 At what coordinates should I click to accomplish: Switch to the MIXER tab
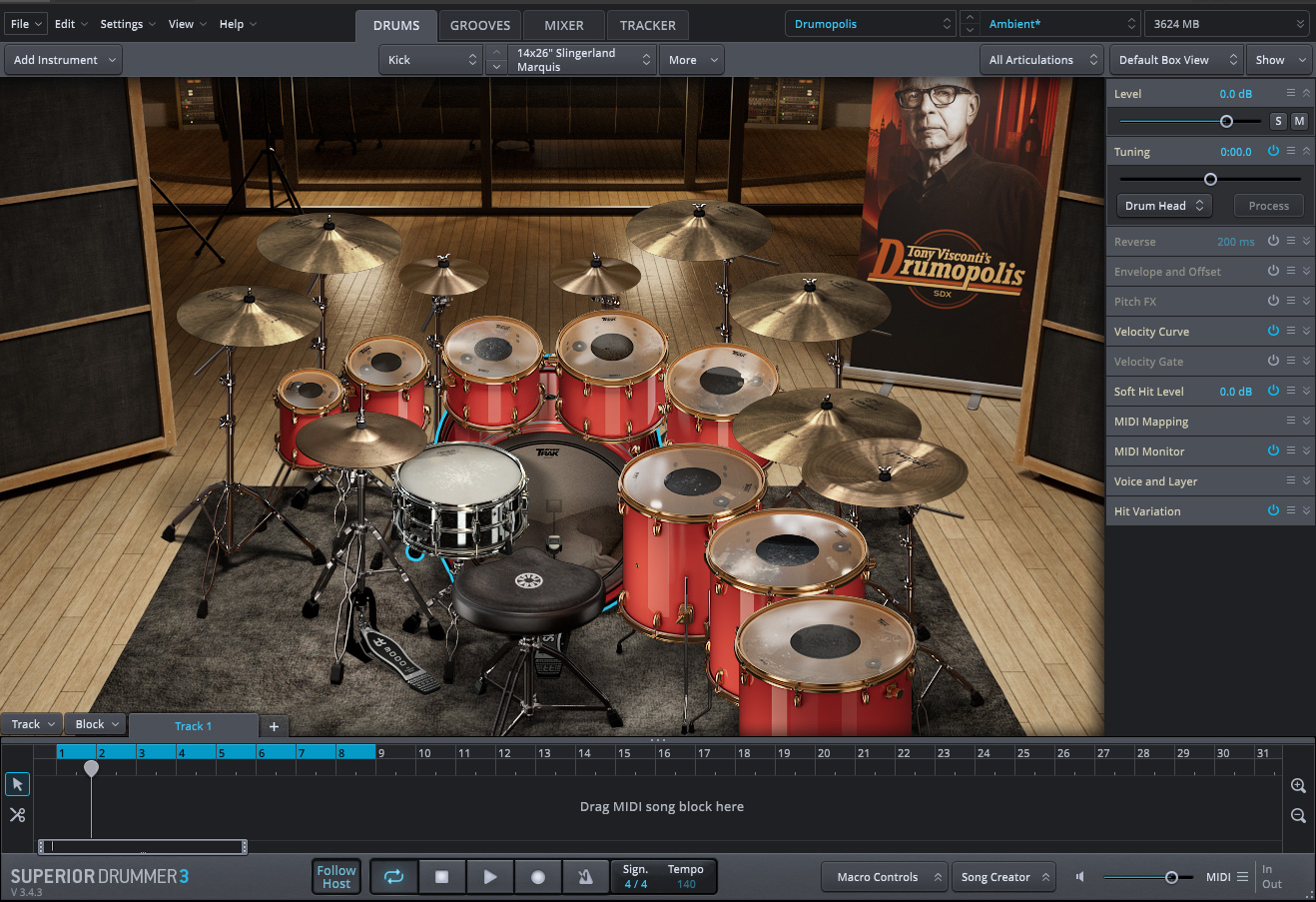pyautogui.click(x=563, y=25)
